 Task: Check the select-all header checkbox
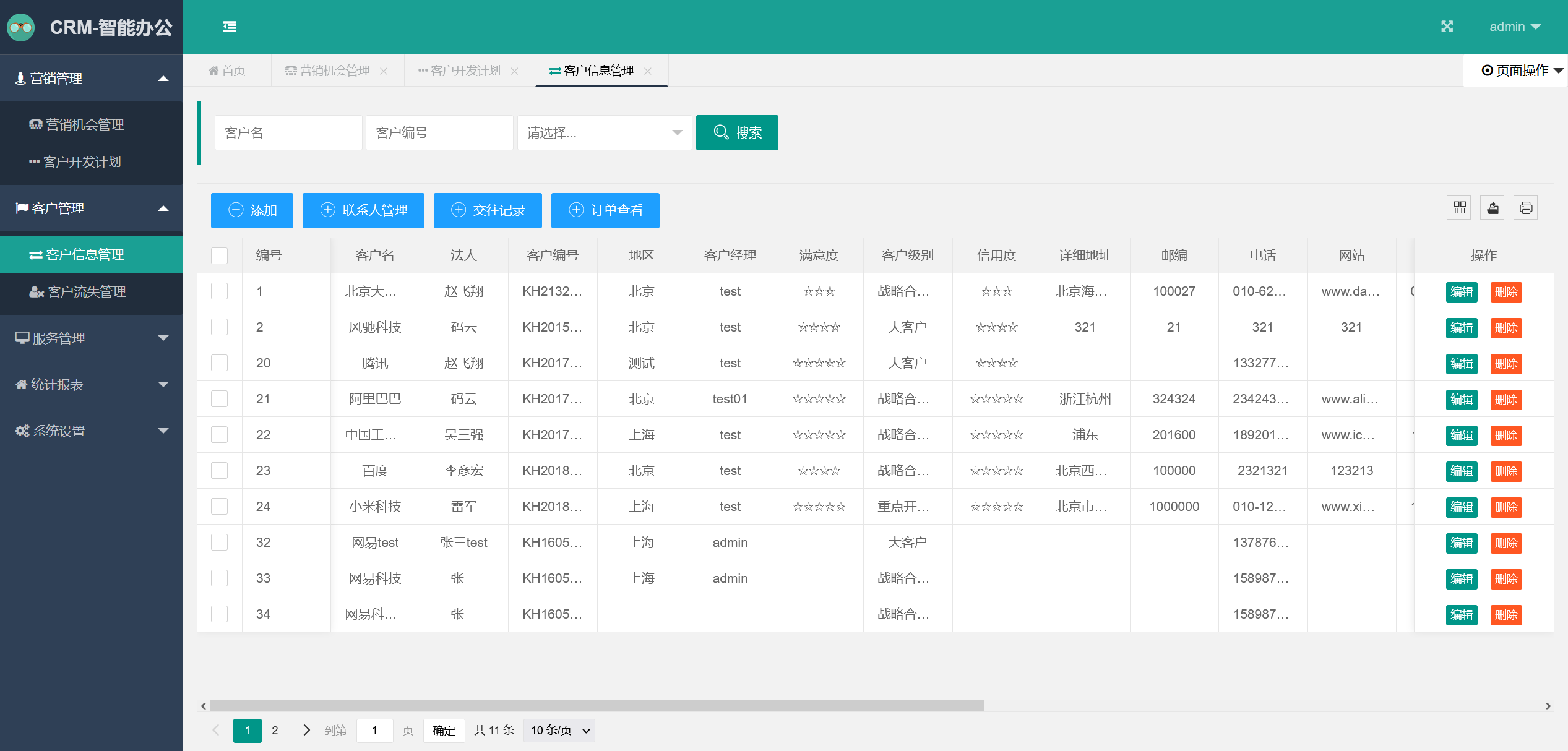coord(220,255)
